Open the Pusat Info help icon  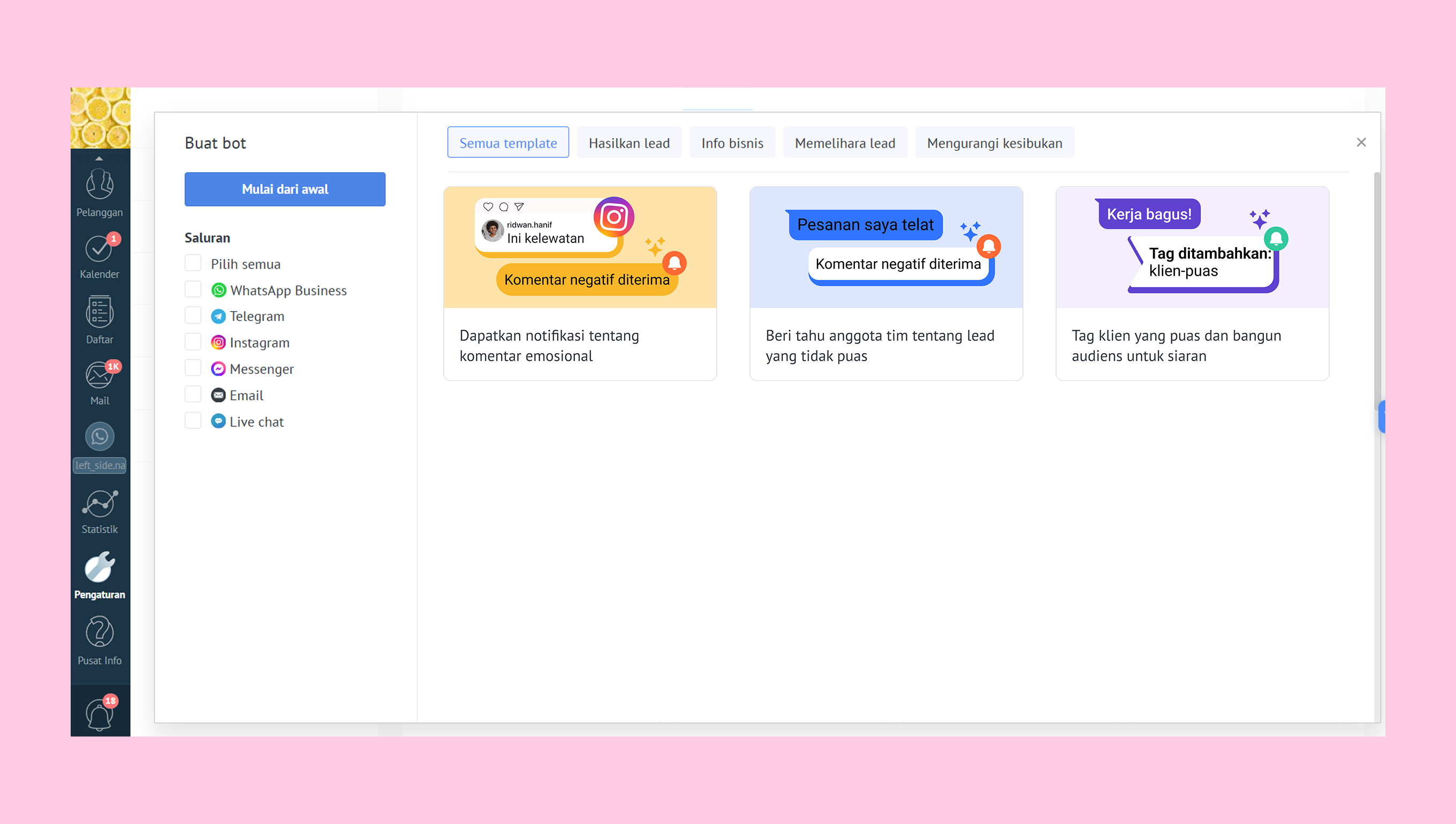point(100,631)
